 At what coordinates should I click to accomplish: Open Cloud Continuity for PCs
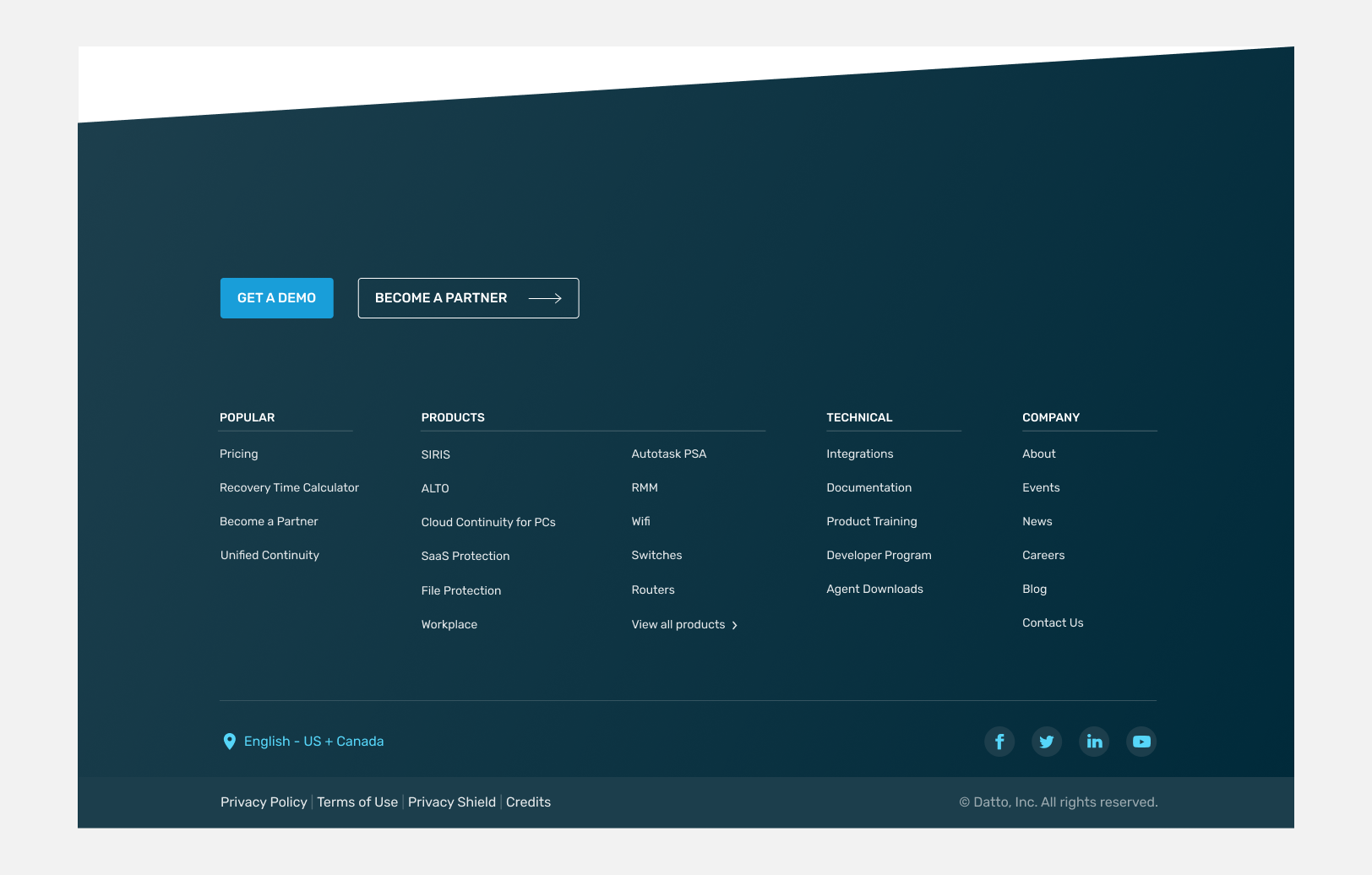[488, 522]
